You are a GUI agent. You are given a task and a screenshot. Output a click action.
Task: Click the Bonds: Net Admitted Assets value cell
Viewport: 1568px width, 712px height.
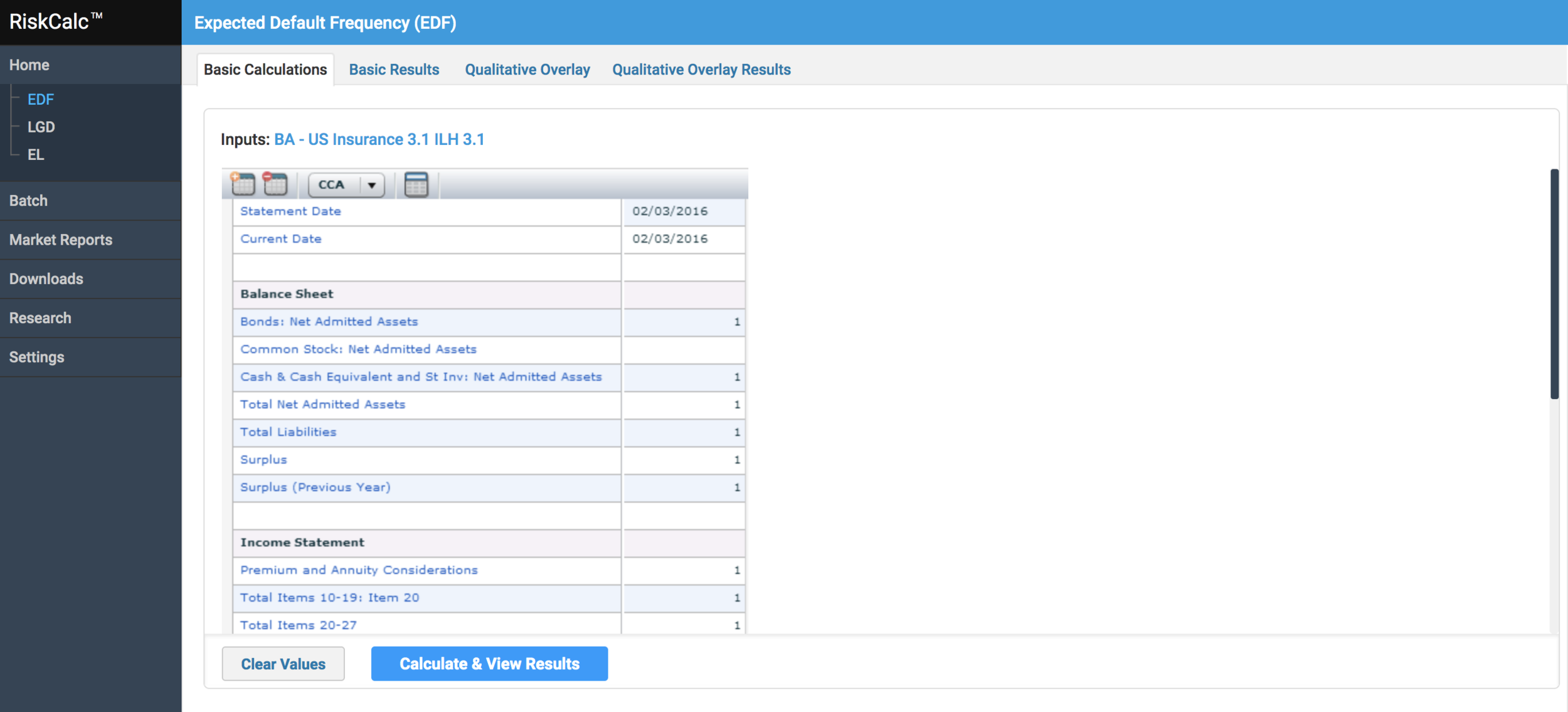(684, 322)
